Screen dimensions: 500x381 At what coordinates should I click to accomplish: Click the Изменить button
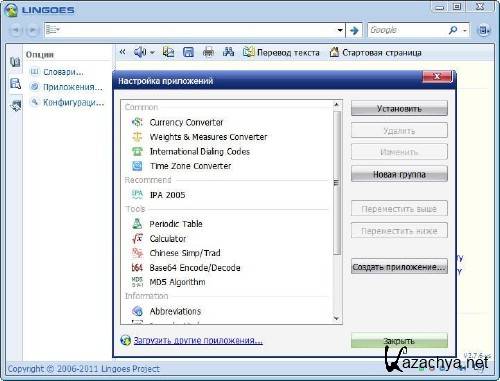point(399,152)
